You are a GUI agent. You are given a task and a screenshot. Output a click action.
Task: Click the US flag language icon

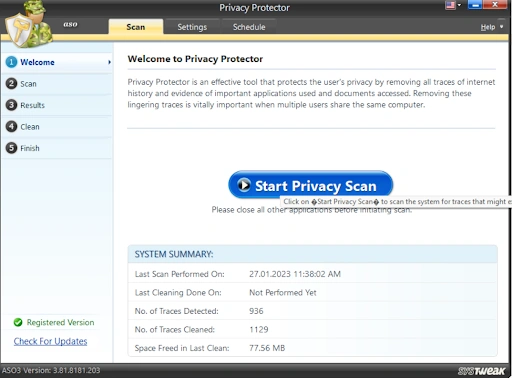click(x=450, y=5)
